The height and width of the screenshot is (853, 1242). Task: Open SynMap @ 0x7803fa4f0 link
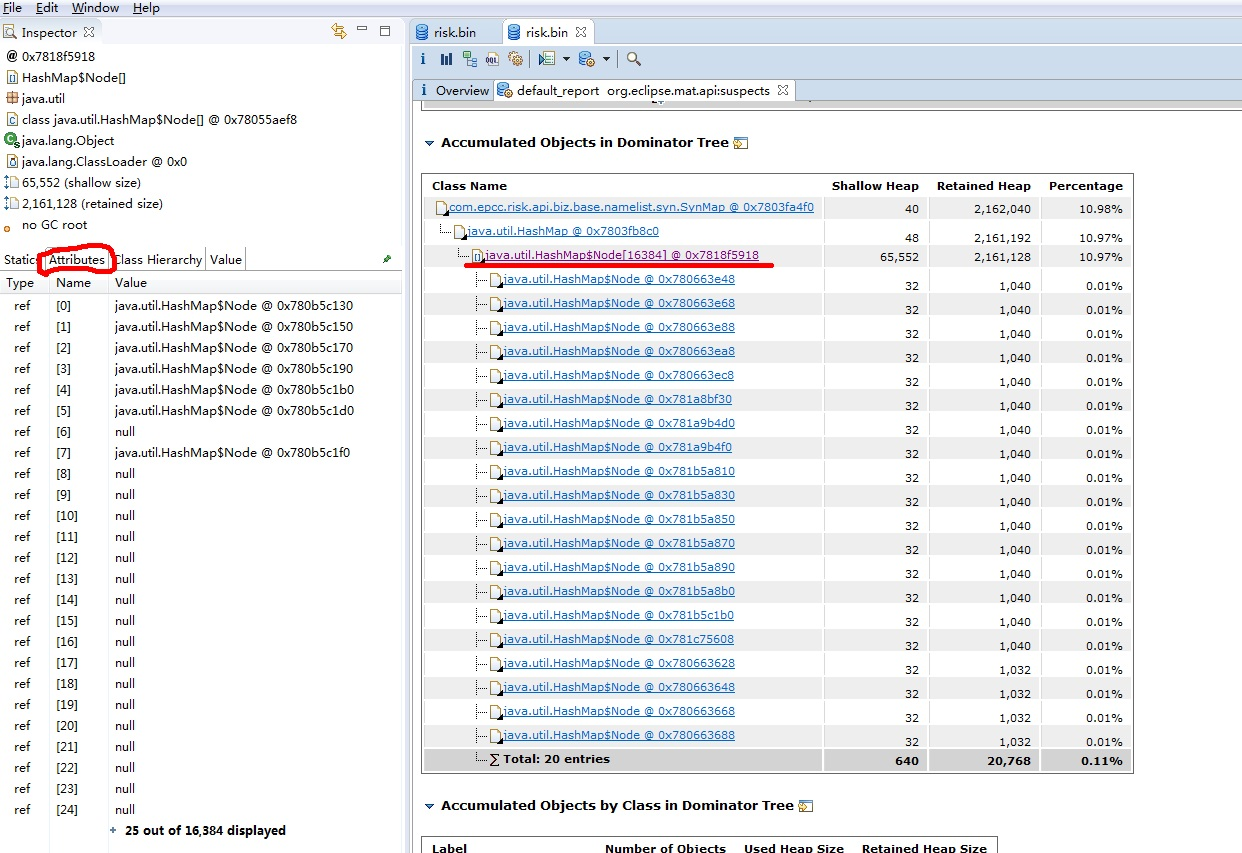tap(631, 208)
